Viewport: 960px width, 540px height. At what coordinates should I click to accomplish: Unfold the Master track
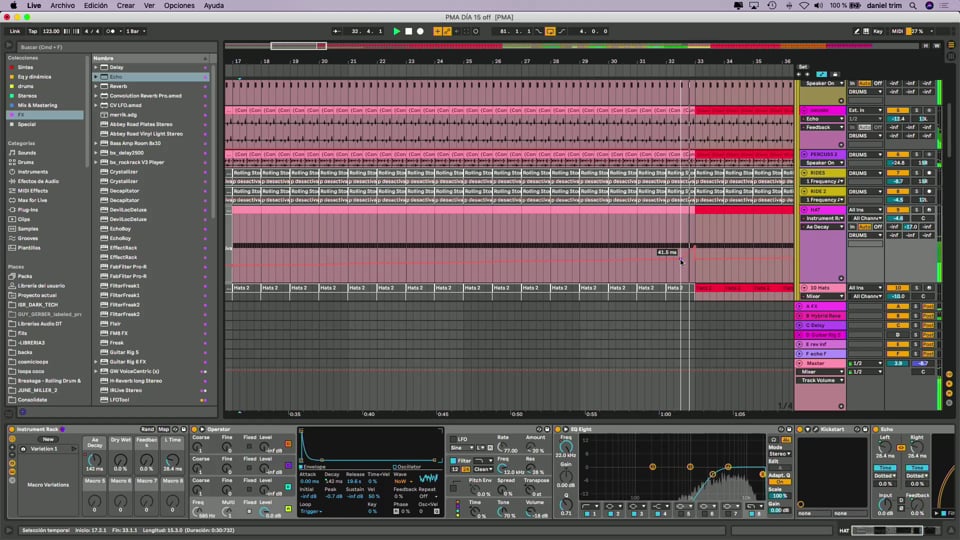tap(800, 363)
